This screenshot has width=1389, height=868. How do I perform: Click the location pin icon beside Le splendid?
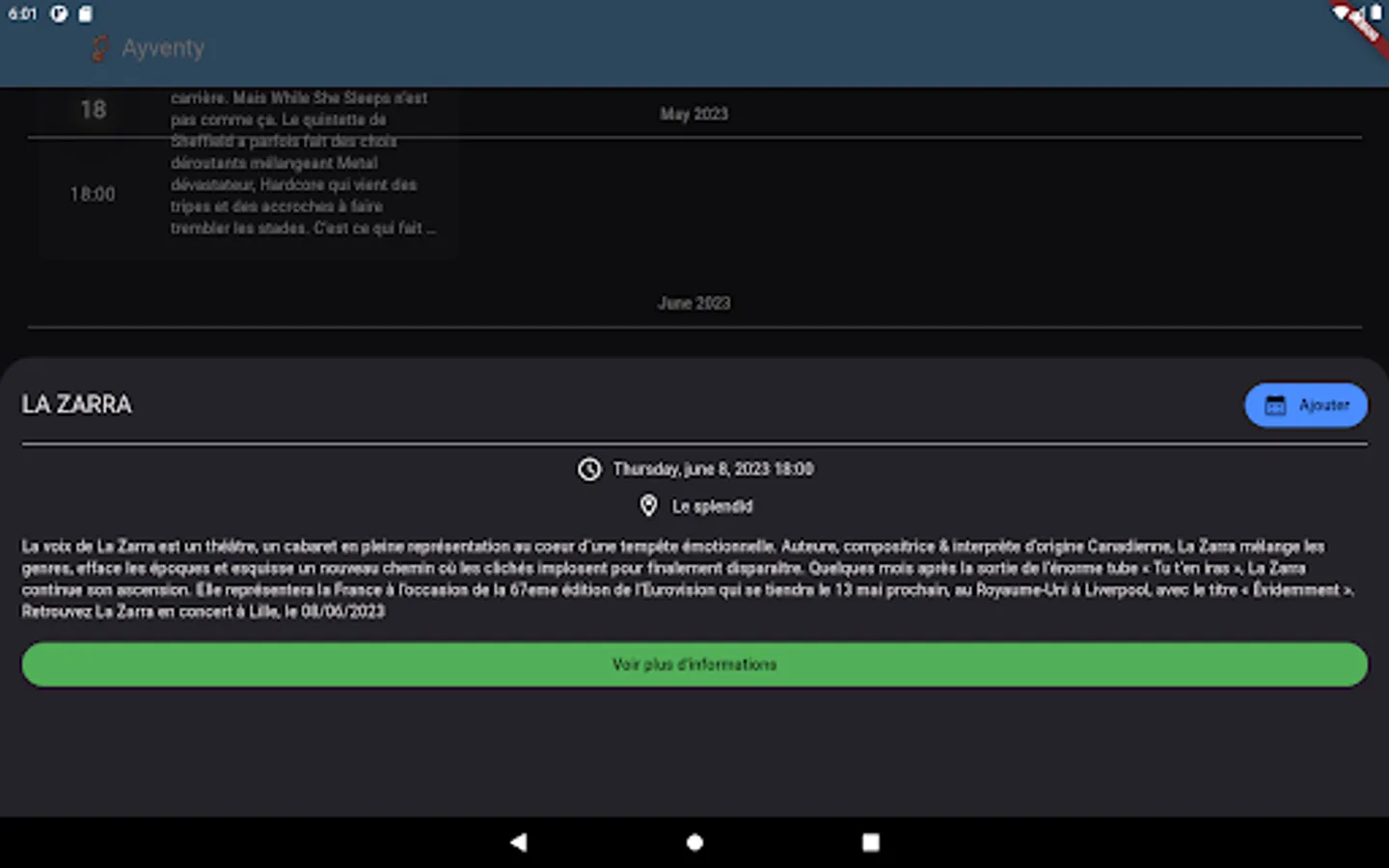pos(649,505)
